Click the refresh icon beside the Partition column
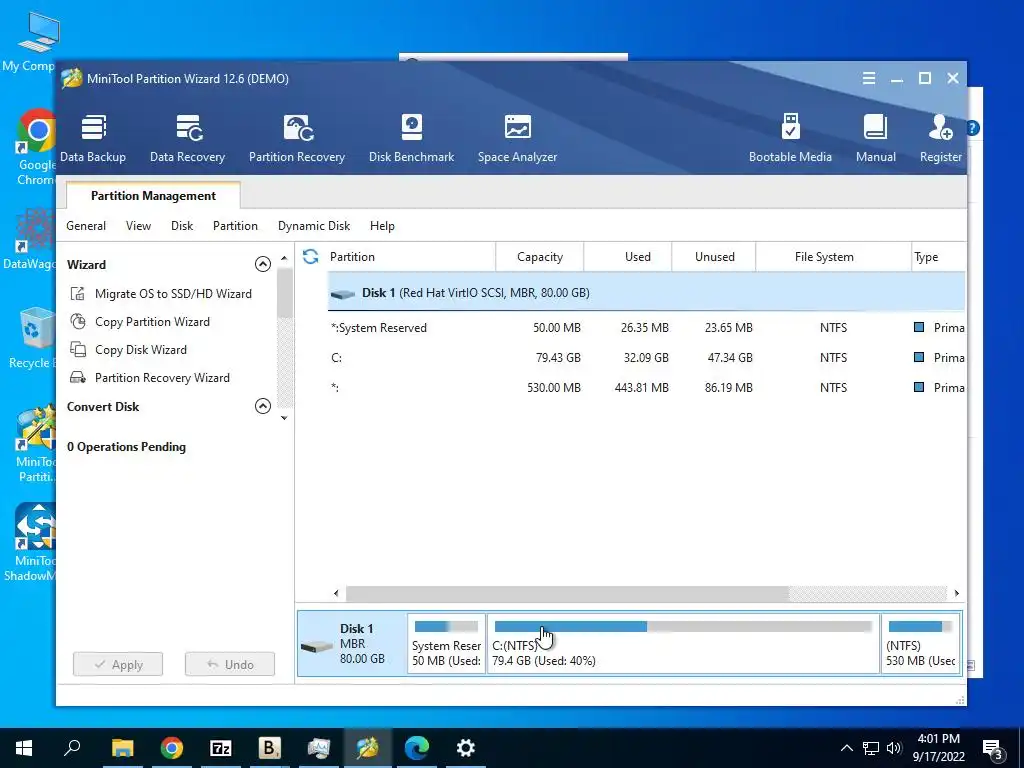1024x768 pixels. (310, 257)
